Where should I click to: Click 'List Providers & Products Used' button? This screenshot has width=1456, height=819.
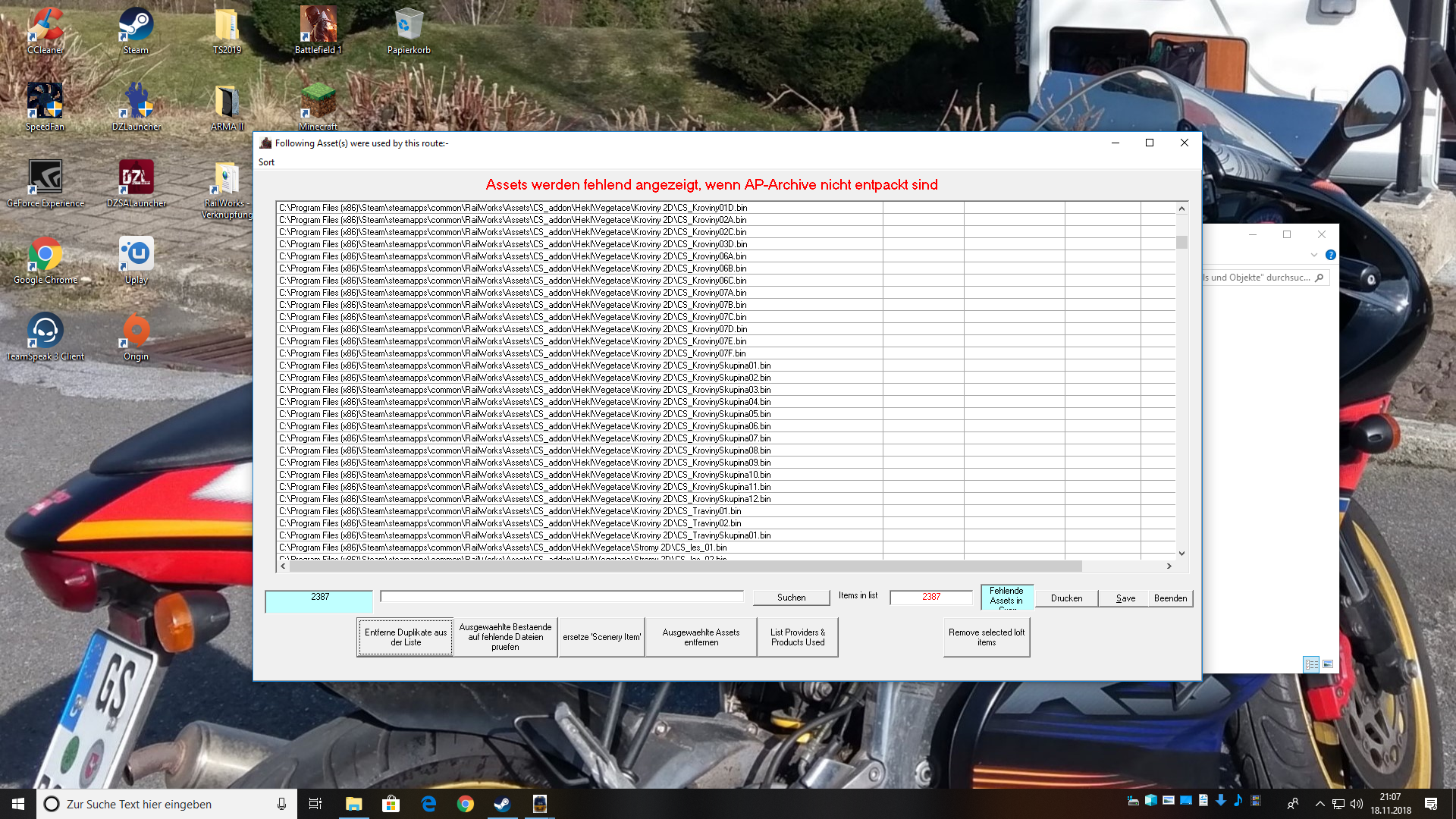click(798, 637)
